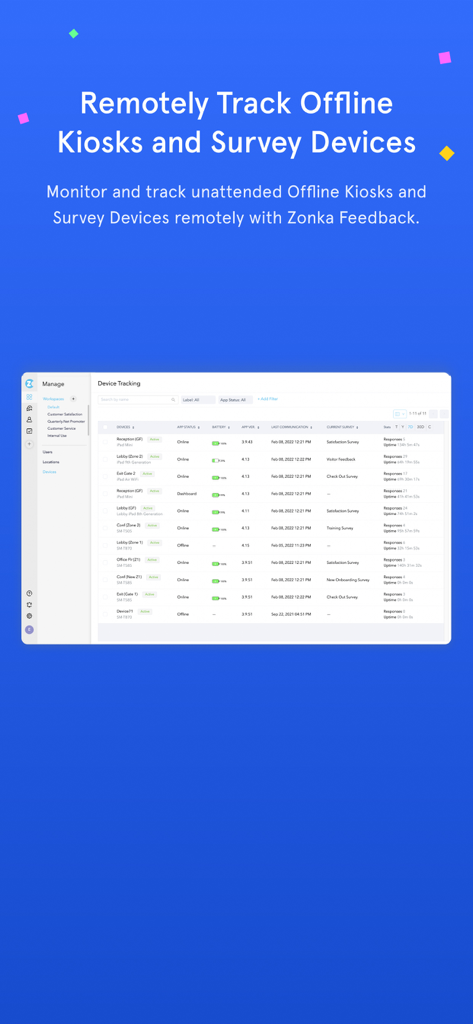Click the Device71 row name
Screen dimensions: 473x1024
[125, 611]
